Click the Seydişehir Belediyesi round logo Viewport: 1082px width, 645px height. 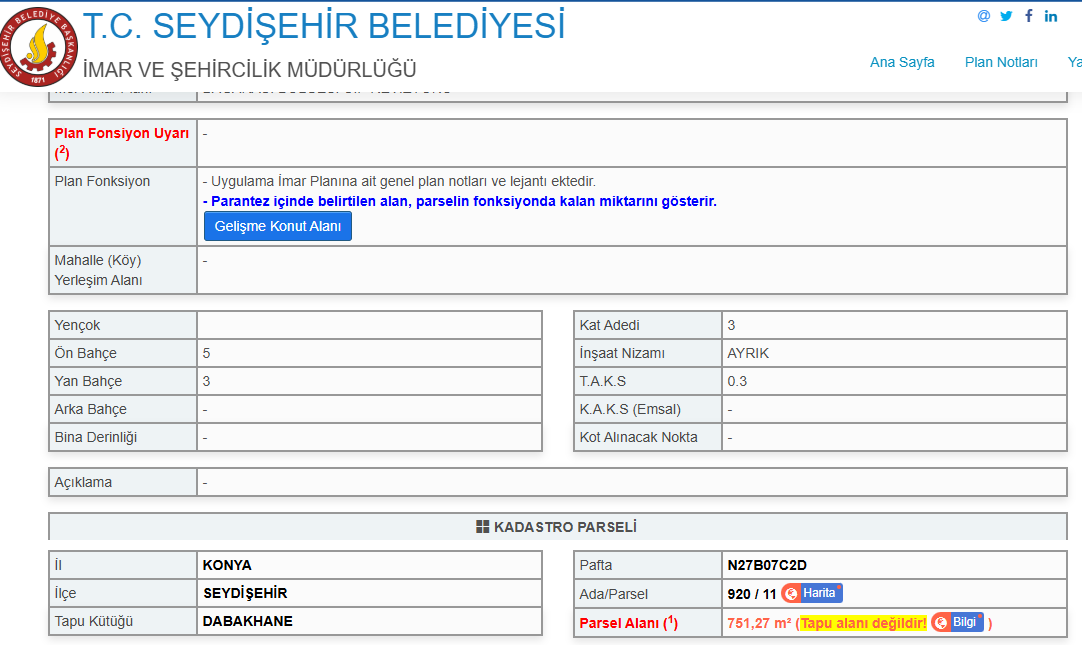[x=39, y=47]
